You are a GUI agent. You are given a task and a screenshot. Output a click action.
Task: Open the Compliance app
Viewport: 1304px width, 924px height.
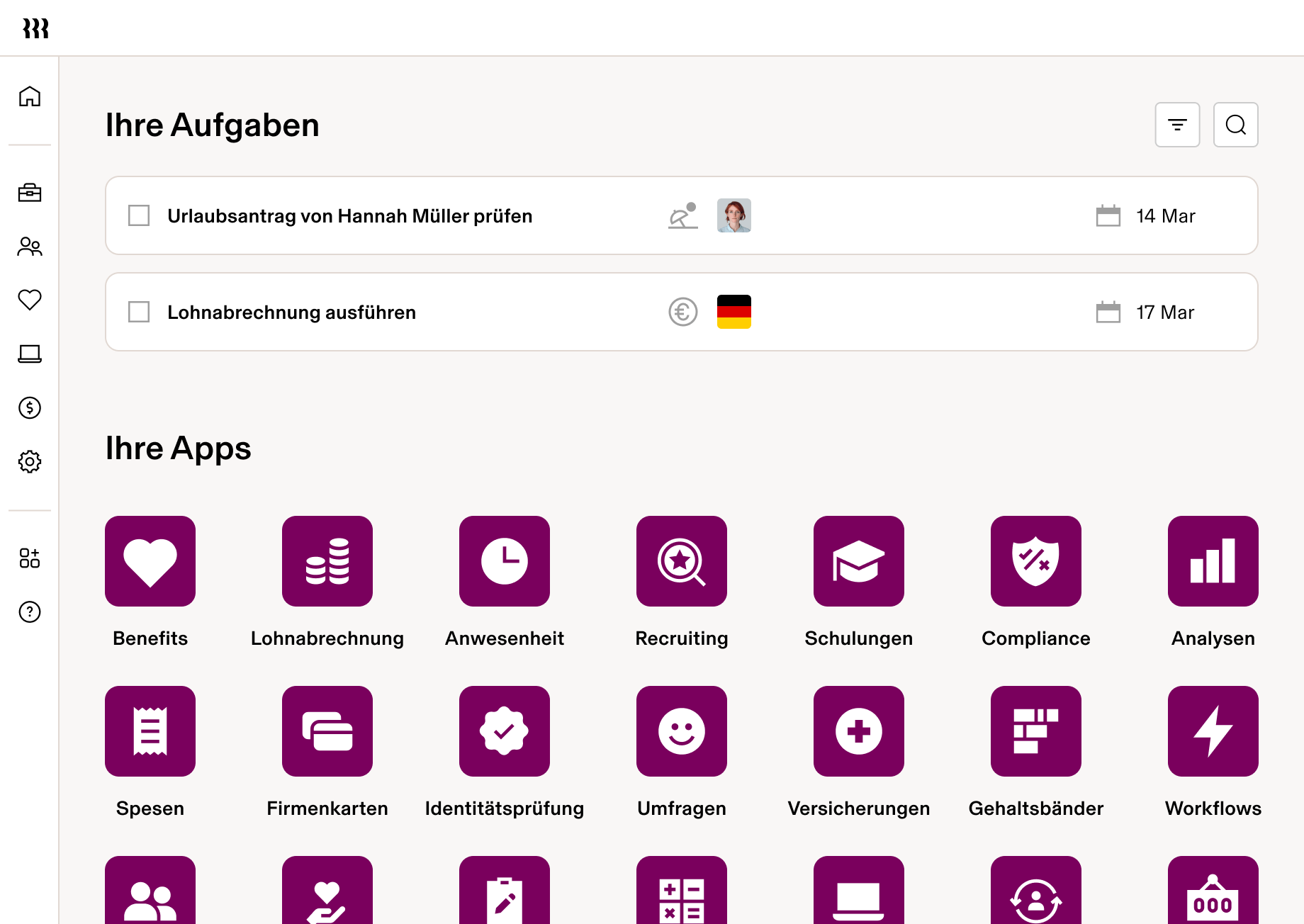1035,561
